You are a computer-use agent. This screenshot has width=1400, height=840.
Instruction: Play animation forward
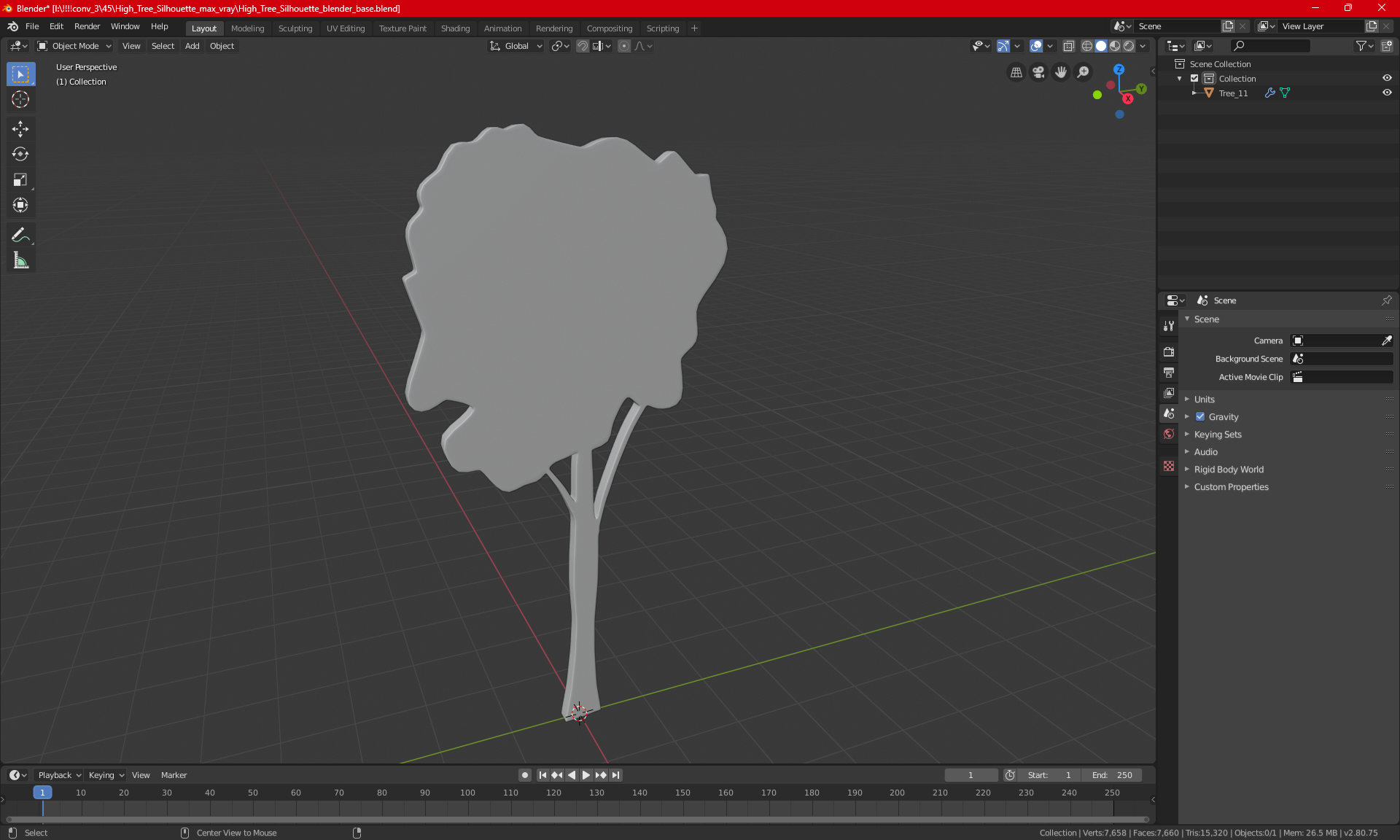[x=586, y=775]
